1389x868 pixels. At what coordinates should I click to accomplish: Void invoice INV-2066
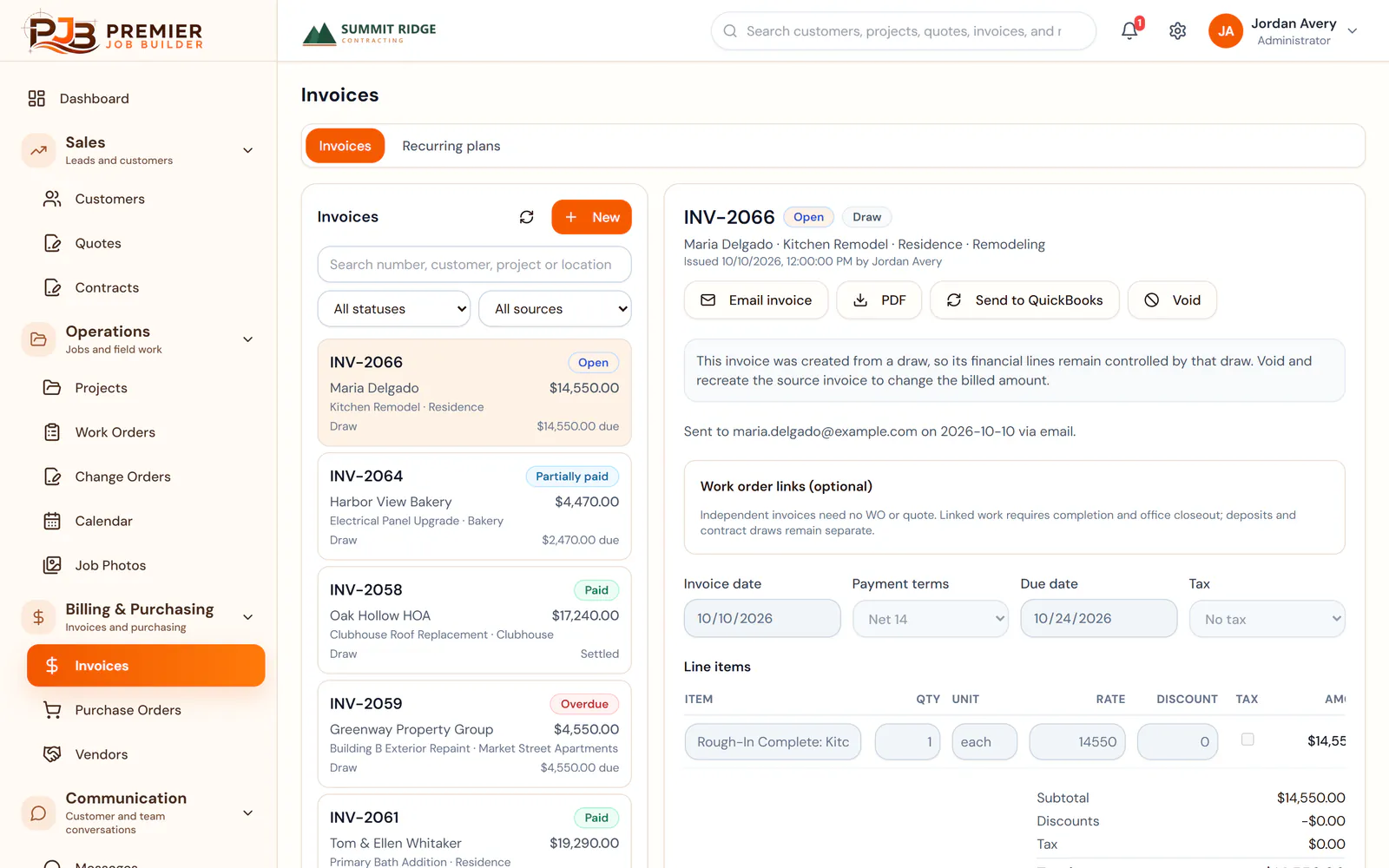1172,300
